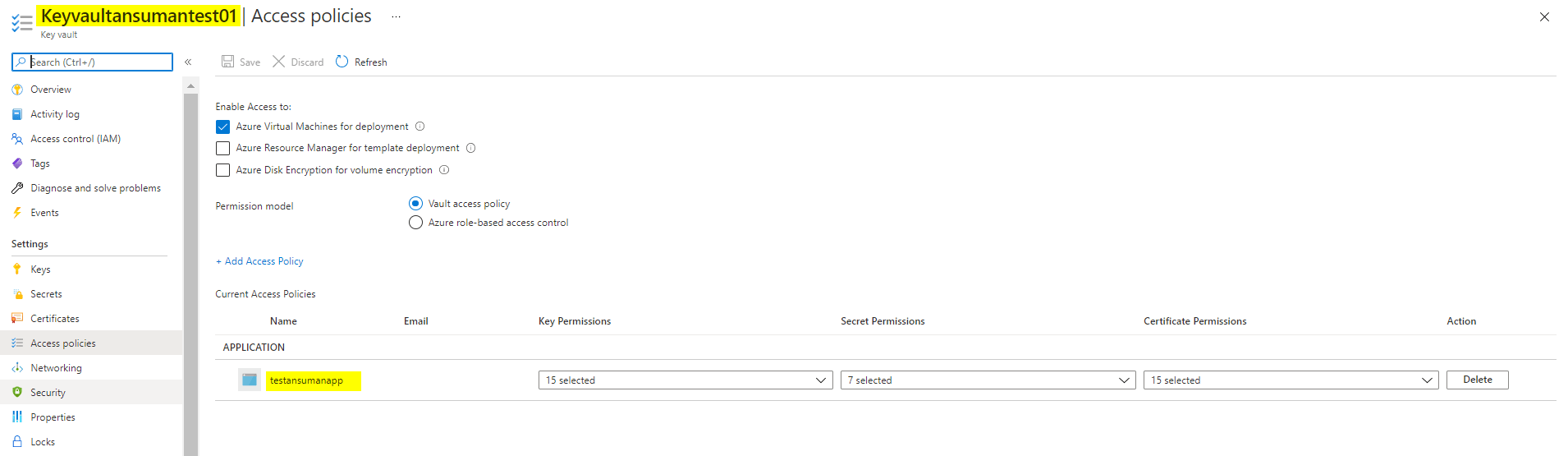Open Secret Permissions dropdown showing 7 selected

988,380
